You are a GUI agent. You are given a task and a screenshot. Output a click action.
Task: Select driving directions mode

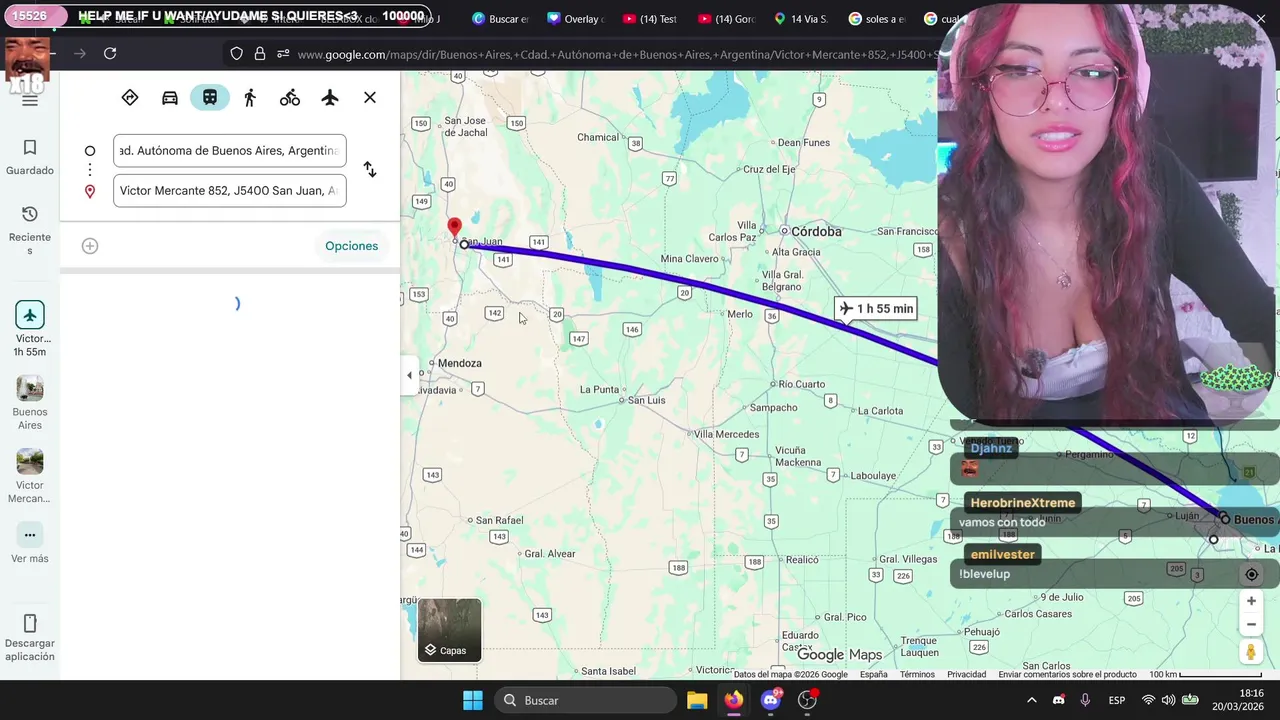pos(170,97)
